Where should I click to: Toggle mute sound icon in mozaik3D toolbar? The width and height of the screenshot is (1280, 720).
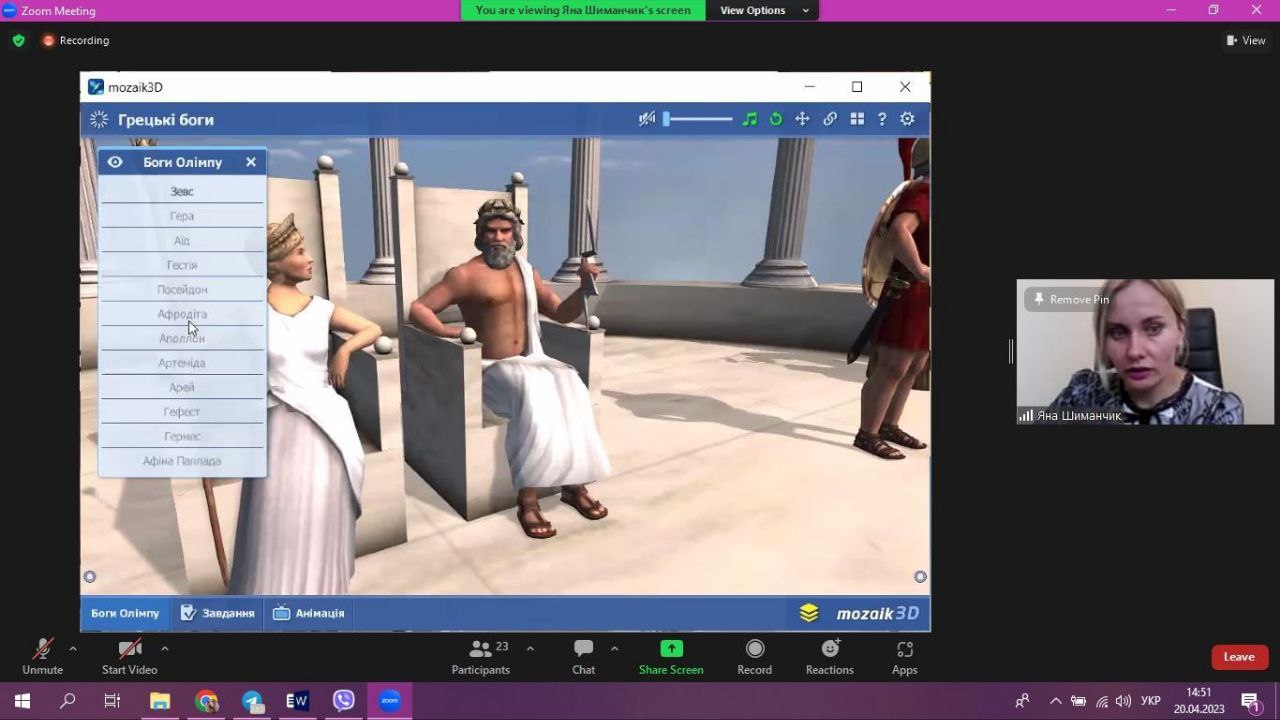pos(647,119)
